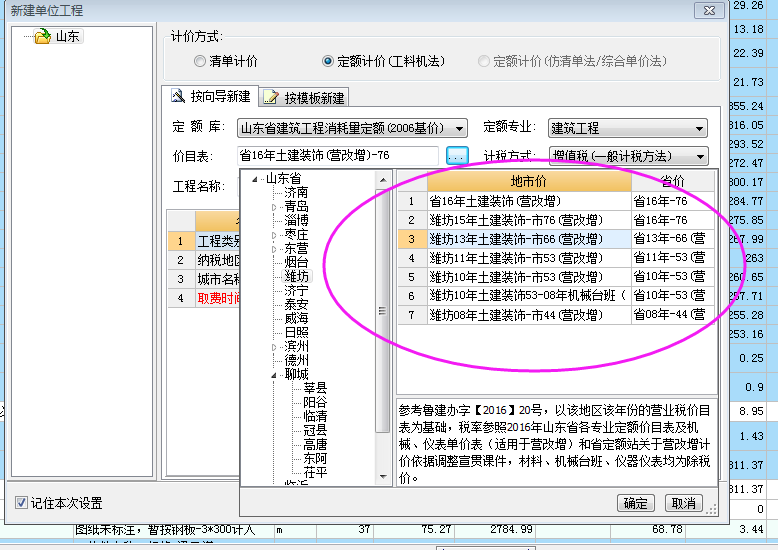The height and width of the screenshot is (550, 778).
Task: Click the 城市名称 row in settings table
Action: click(204, 279)
